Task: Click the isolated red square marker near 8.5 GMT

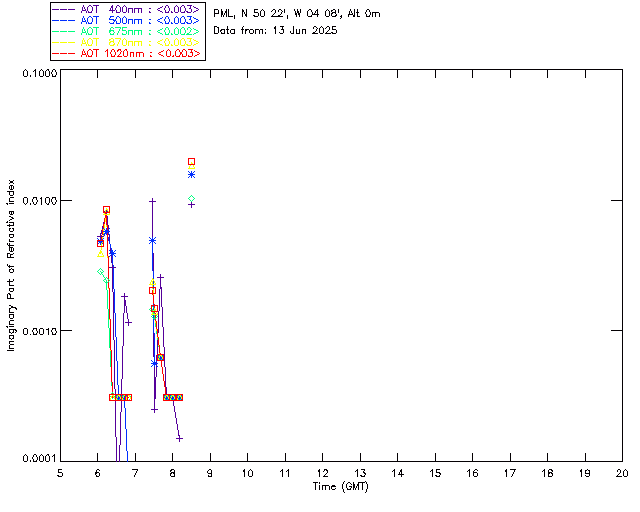Action: tap(191, 162)
